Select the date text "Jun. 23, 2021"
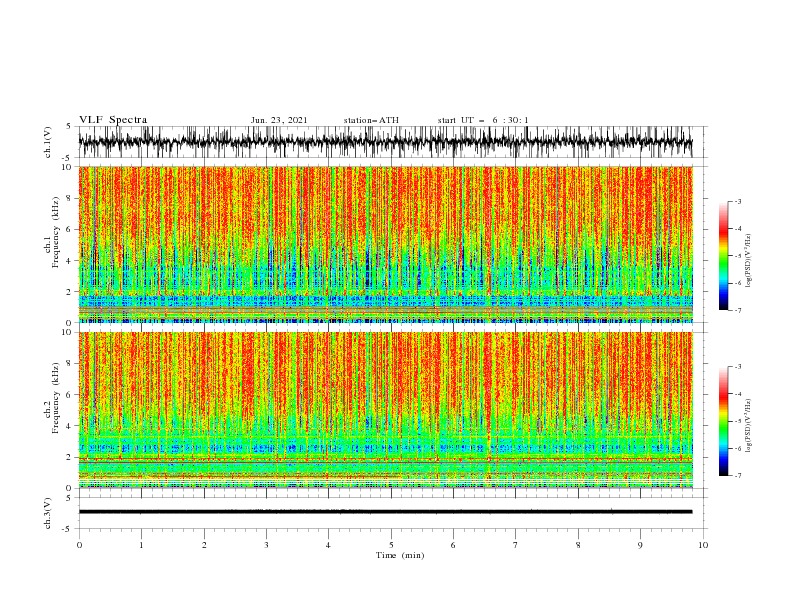The height and width of the screenshot is (612, 792). [279, 120]
